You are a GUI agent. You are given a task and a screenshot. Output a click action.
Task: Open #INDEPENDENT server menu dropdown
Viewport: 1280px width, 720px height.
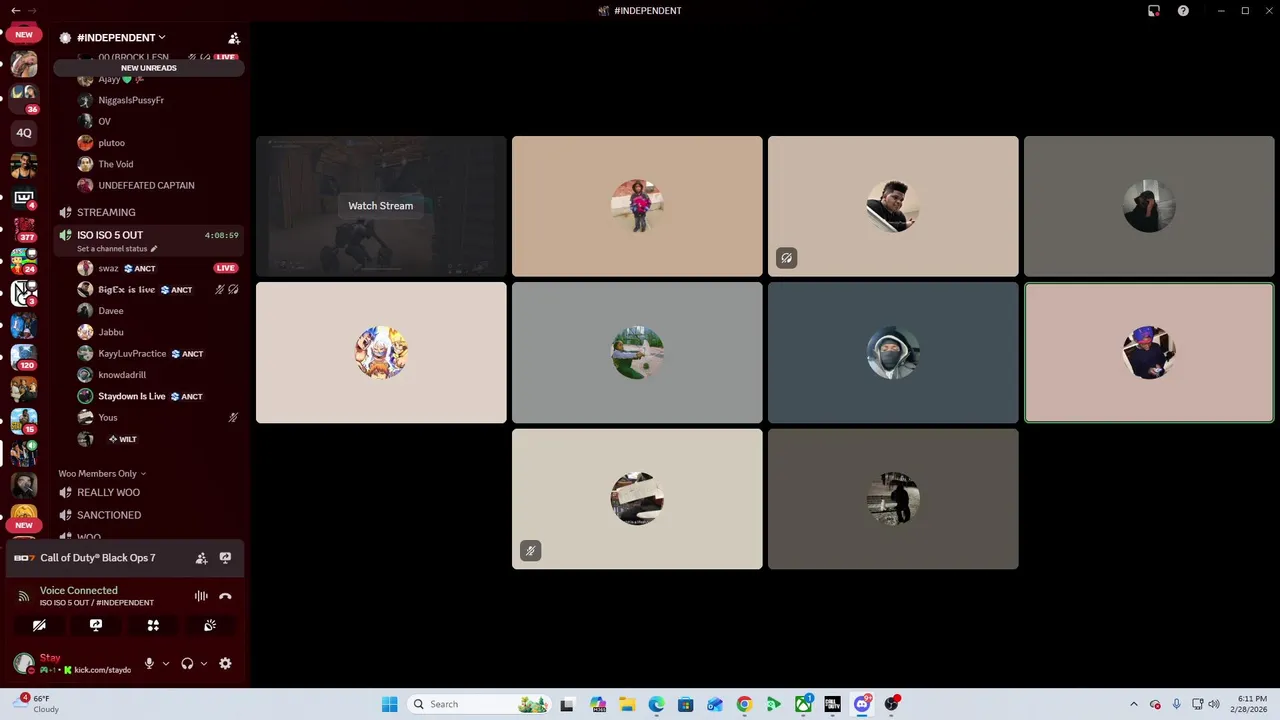(x=121, y=38)
